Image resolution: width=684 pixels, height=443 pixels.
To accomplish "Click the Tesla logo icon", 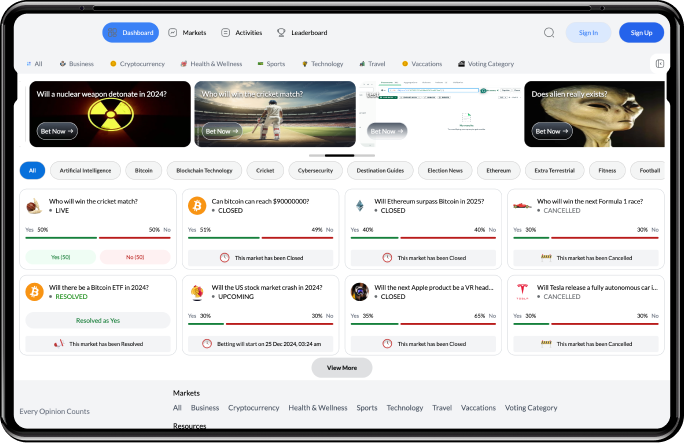I will 521,292.
